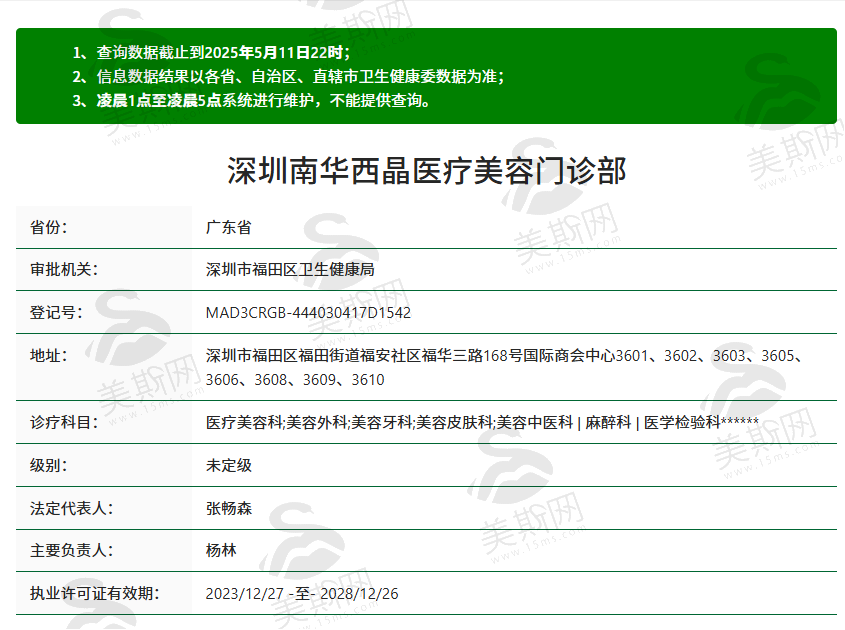Click the 诊疗科目 row label
The width and height of the screenshot is (845, 630).
tap(64, 422)
